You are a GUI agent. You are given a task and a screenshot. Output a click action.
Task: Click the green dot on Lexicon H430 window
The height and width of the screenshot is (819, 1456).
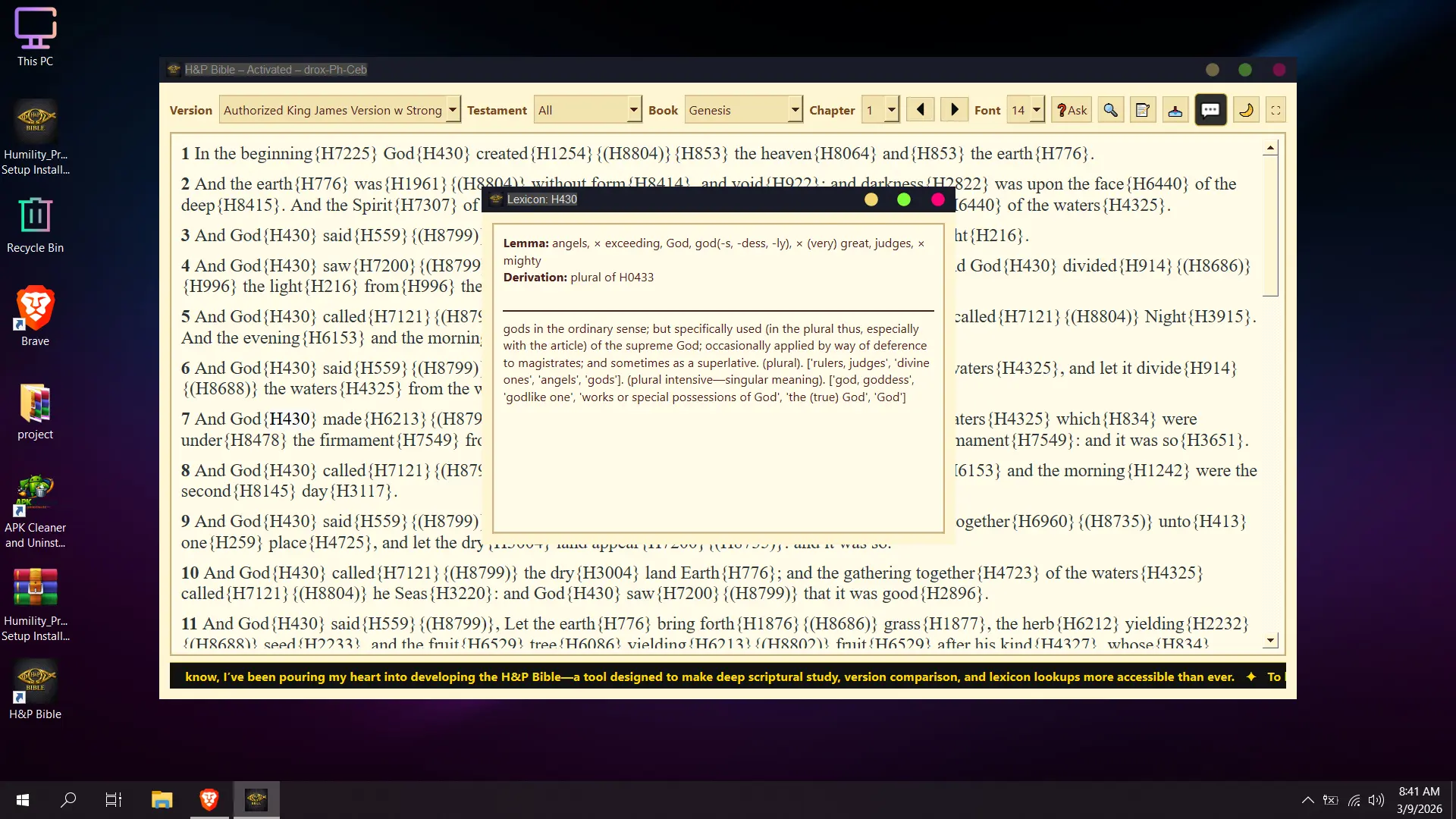[x=903, y=199]
